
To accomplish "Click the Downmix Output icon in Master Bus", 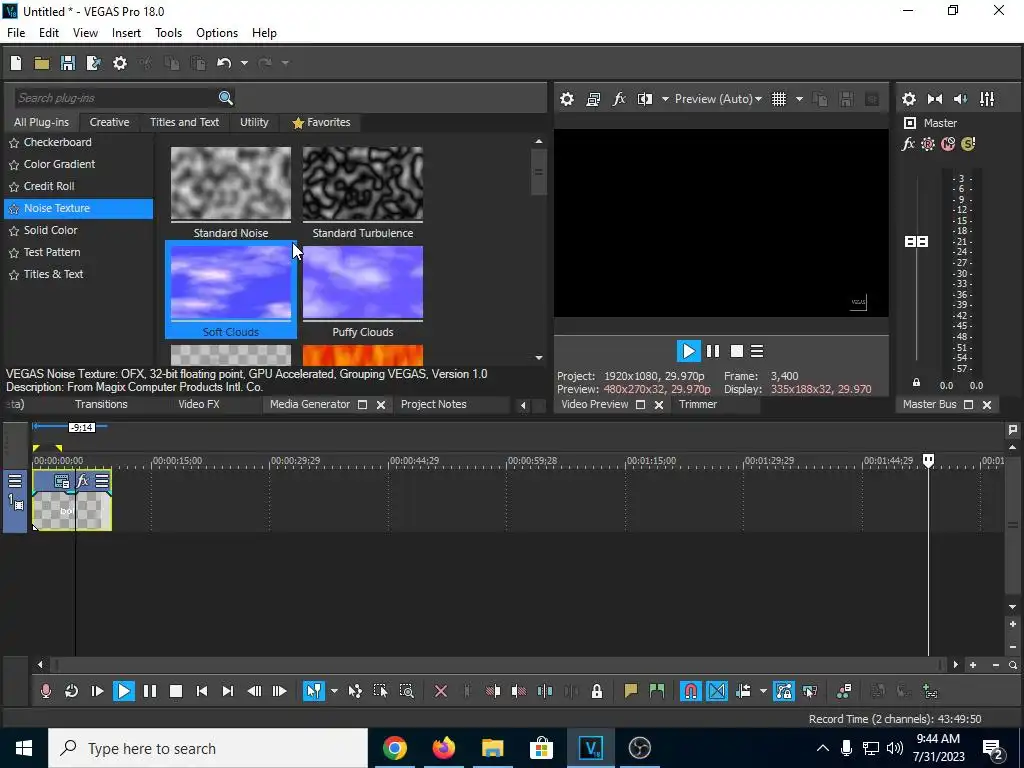I will (x=935, y=99).
